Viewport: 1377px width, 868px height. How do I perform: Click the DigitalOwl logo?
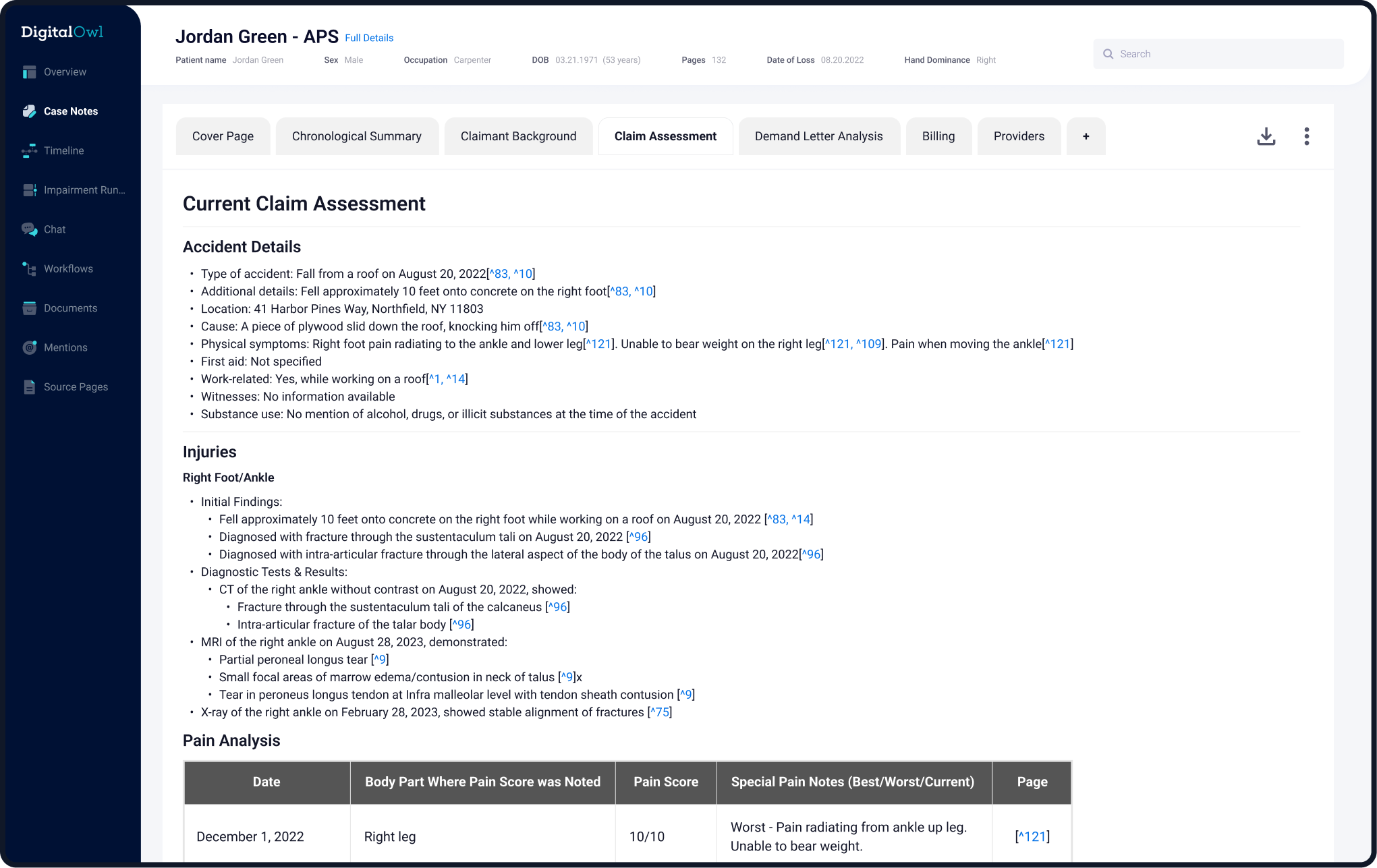[x=62, y=32]
